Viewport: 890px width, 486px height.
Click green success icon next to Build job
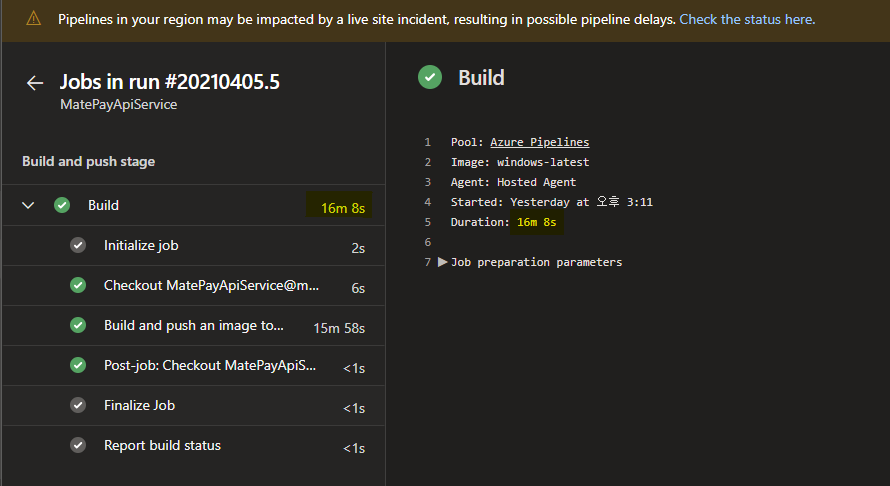62,205
